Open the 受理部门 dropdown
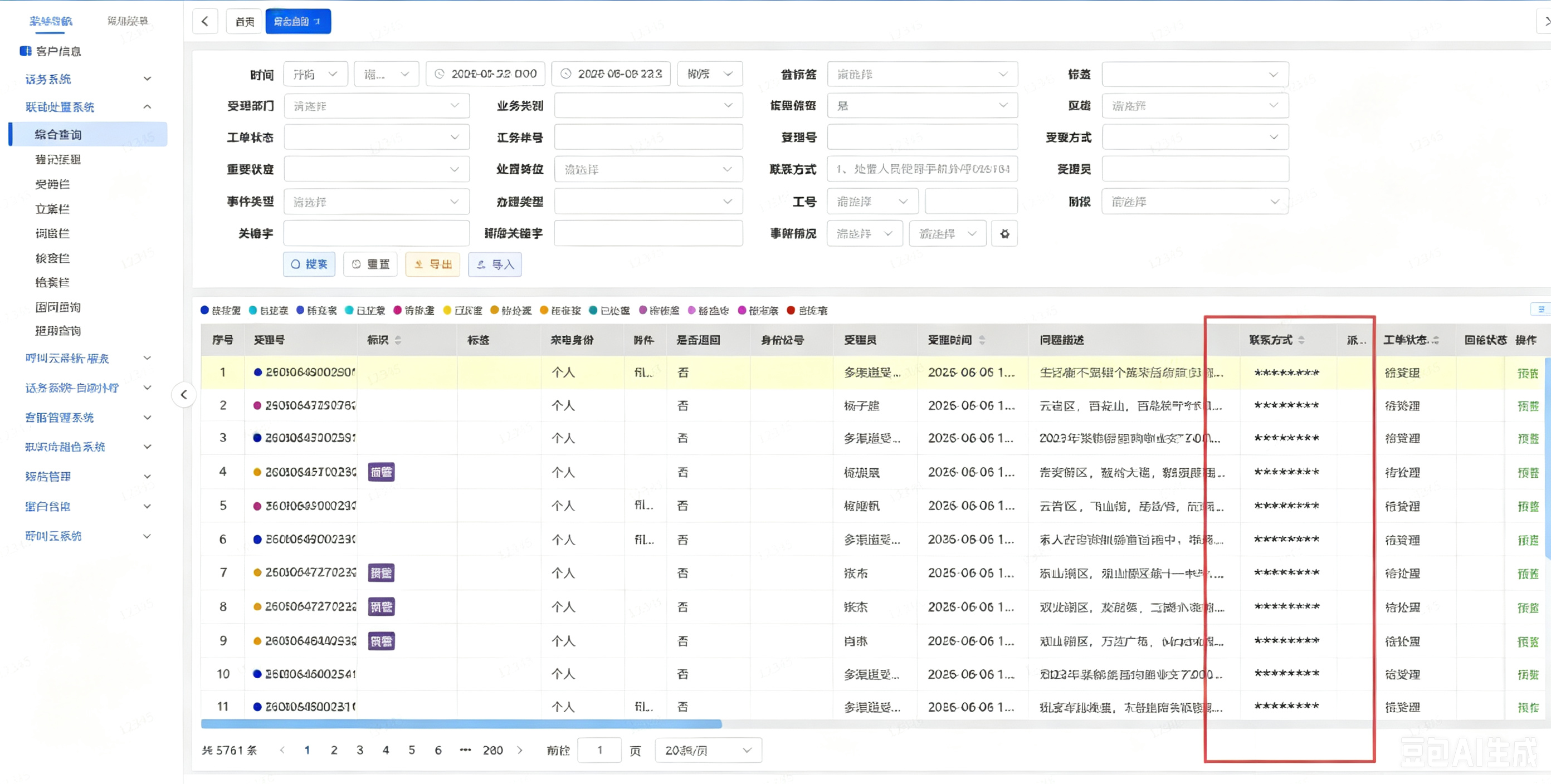The image size is (1551, 784). [376, 106]
